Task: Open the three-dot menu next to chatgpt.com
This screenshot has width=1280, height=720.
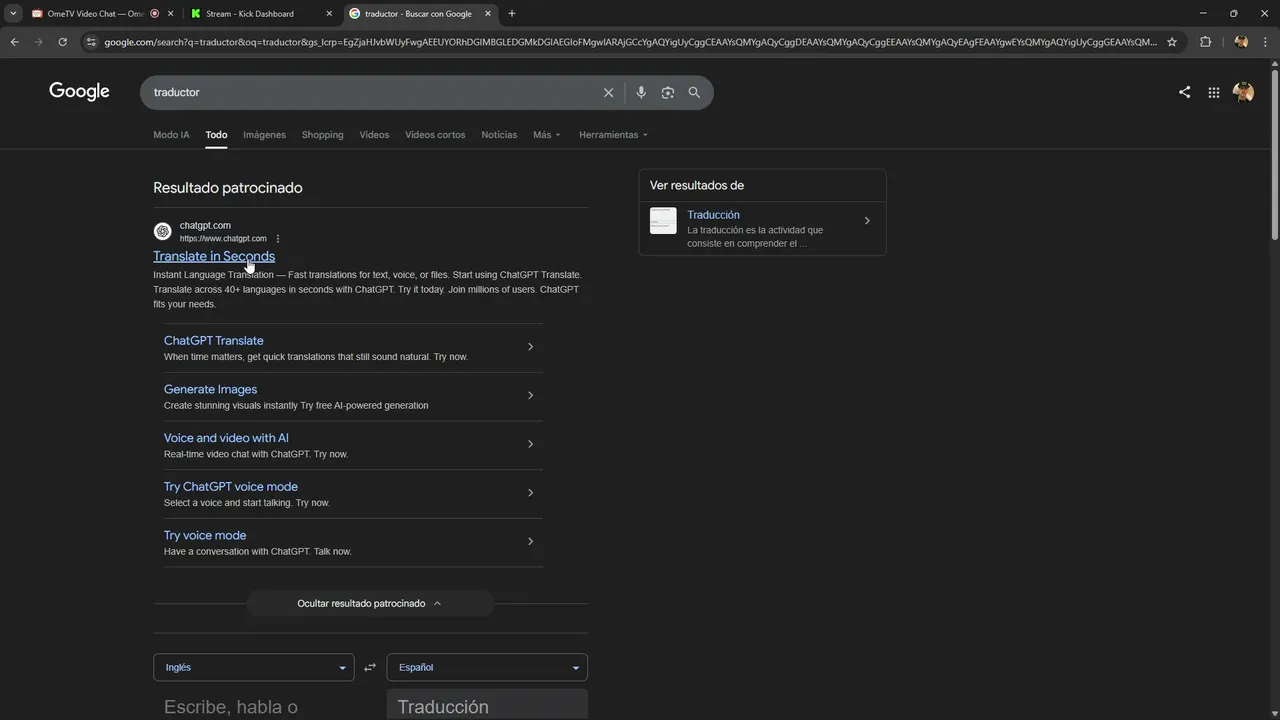Action: click(278, 239)
